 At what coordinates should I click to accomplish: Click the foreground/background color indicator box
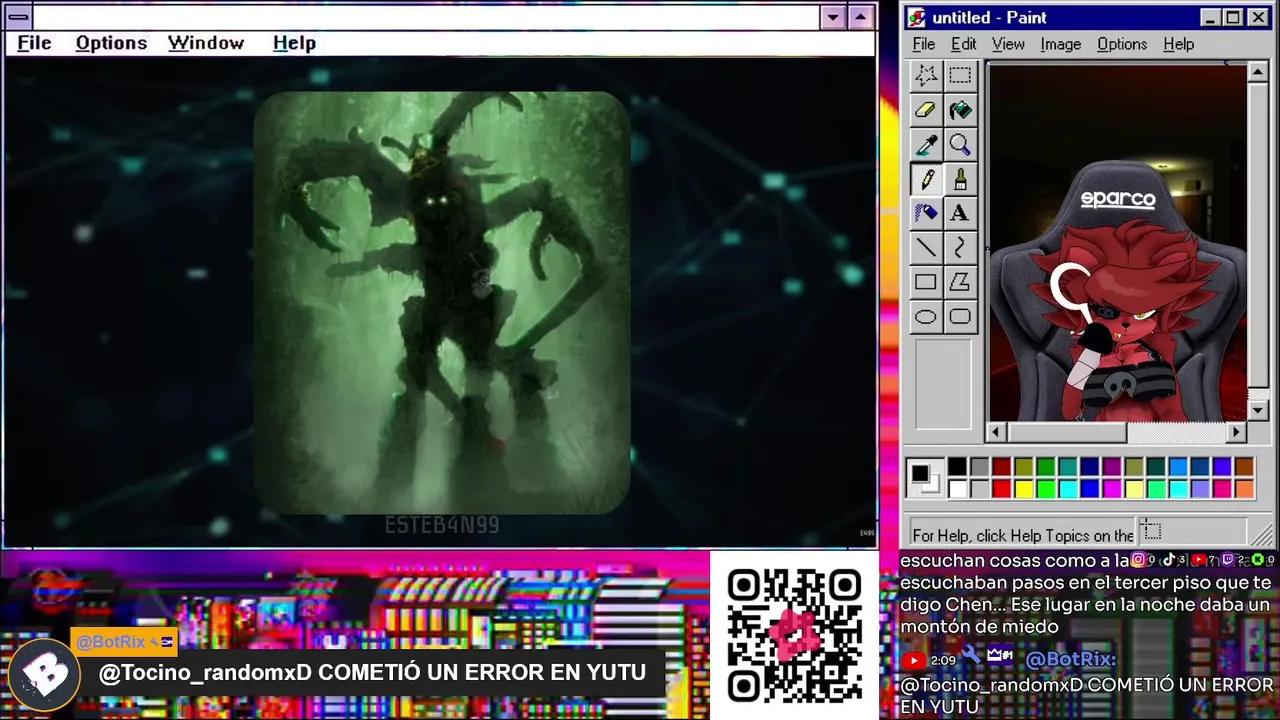coord(924,478)
